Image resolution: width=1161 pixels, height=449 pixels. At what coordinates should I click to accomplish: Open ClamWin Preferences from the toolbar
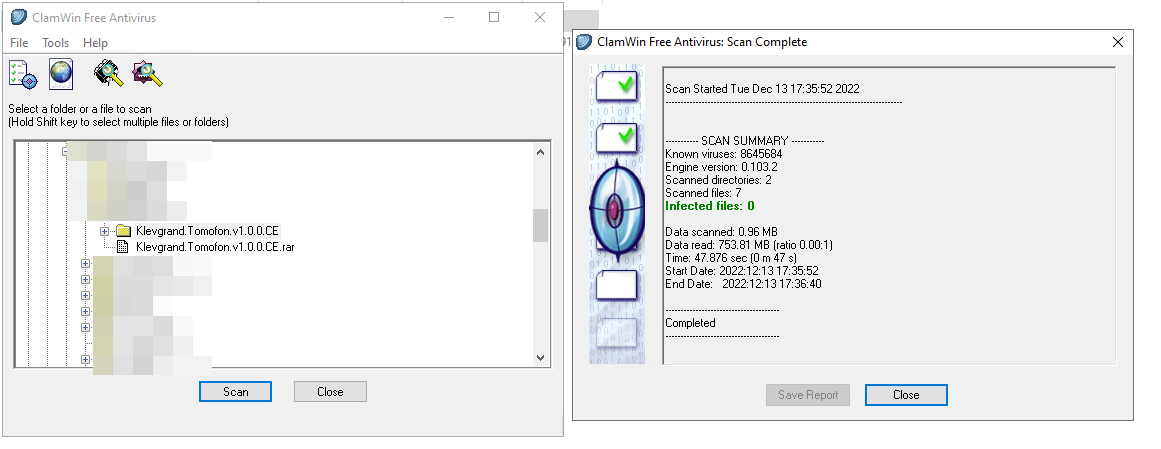pyautogui.click(x=23, y=74)
